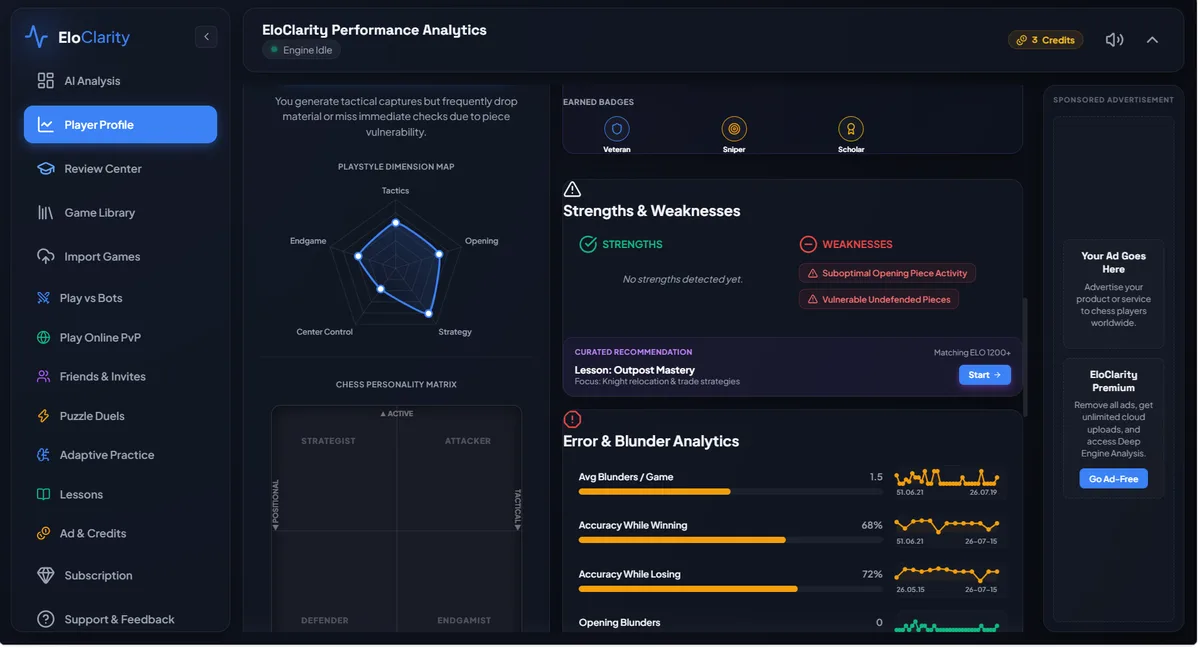Click the 'No strengths detected yet.' text
Viewport: 1200px width, 648px height.
[683, 279]
